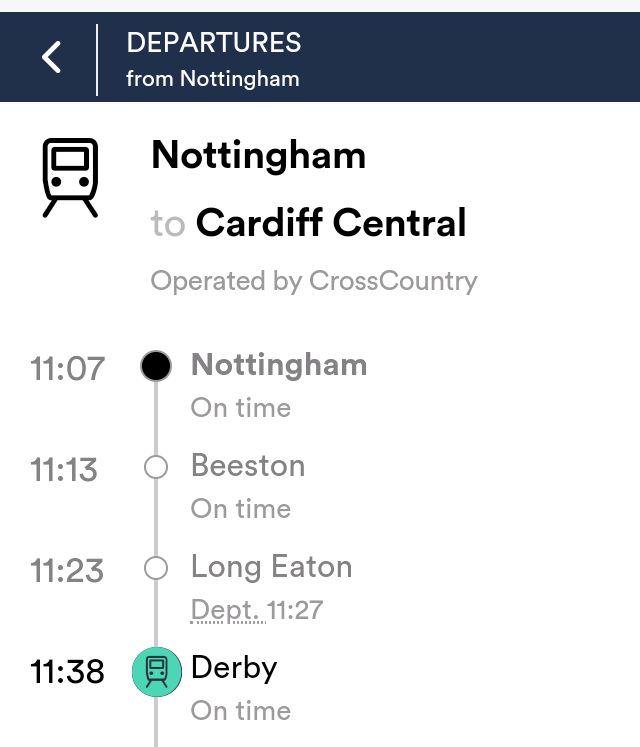Screen dimensions: 640x747
Task: Select the Nottingham stop name in timeline
Action: [279, 365]
